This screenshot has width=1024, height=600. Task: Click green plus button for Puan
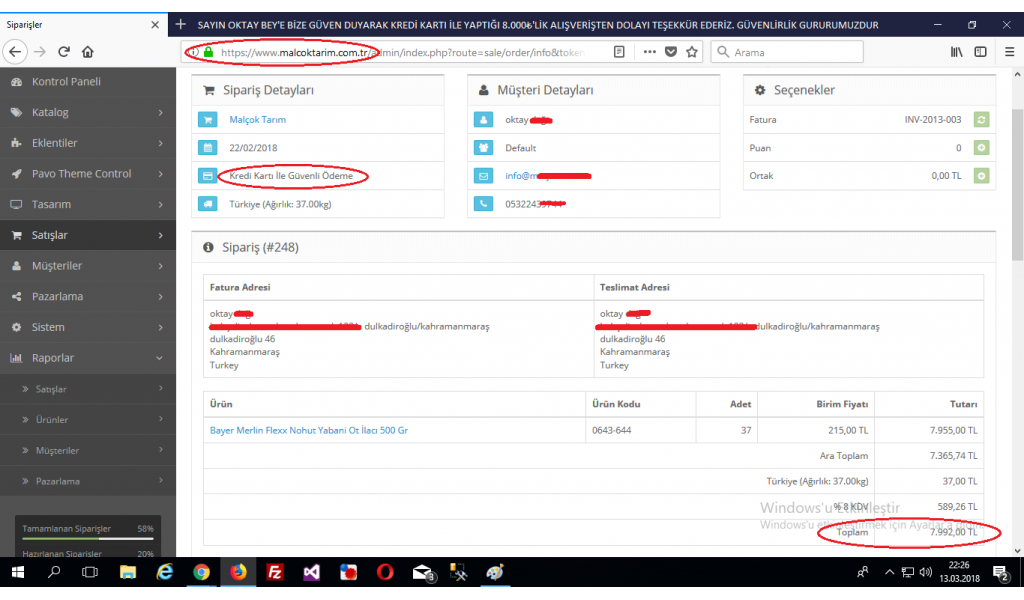[x=981, y=148]
